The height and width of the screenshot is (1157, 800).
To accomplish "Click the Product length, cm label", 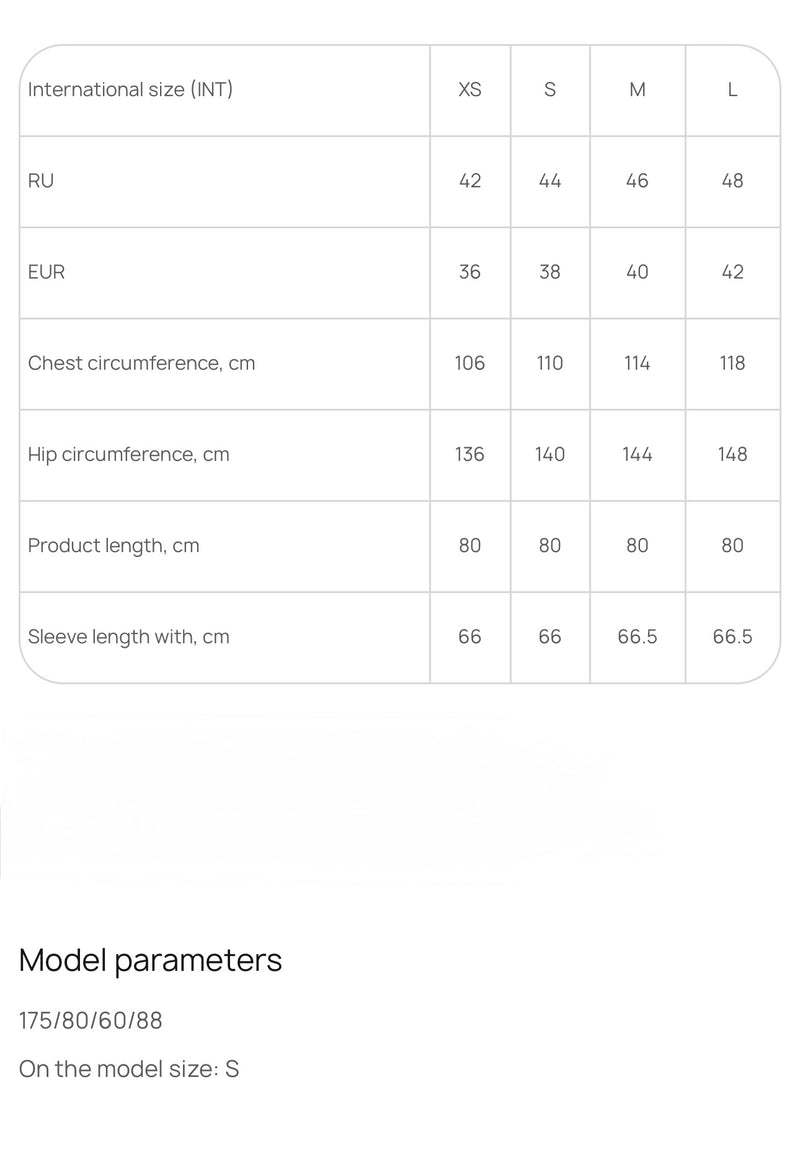I will [x=113, y=545].
